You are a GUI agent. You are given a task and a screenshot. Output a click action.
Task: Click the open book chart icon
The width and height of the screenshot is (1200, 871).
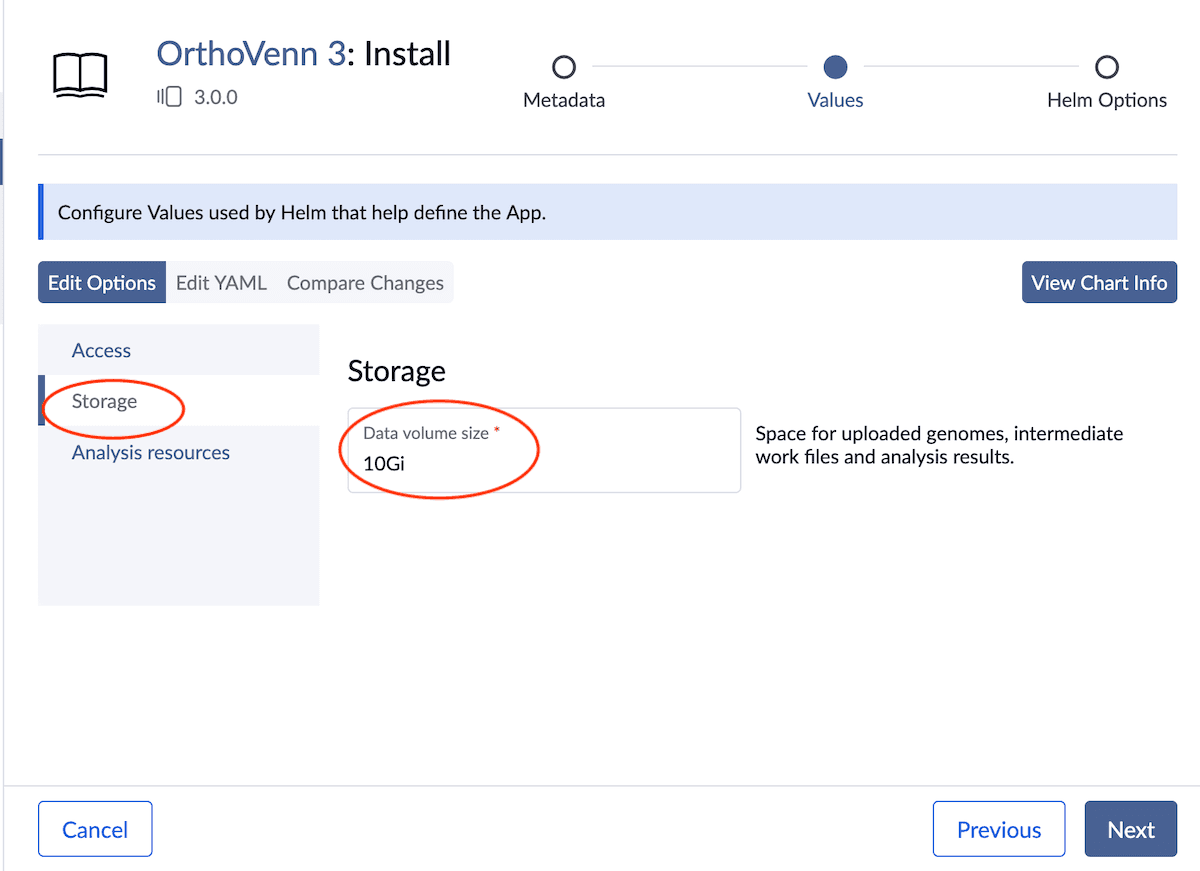tap(80, 75)
